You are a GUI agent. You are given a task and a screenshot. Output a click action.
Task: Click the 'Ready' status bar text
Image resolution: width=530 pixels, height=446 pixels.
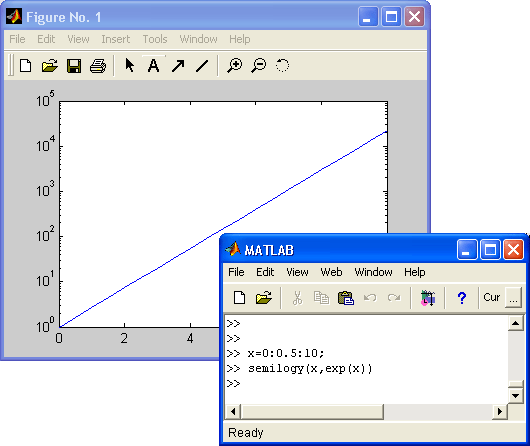(246, 432)
